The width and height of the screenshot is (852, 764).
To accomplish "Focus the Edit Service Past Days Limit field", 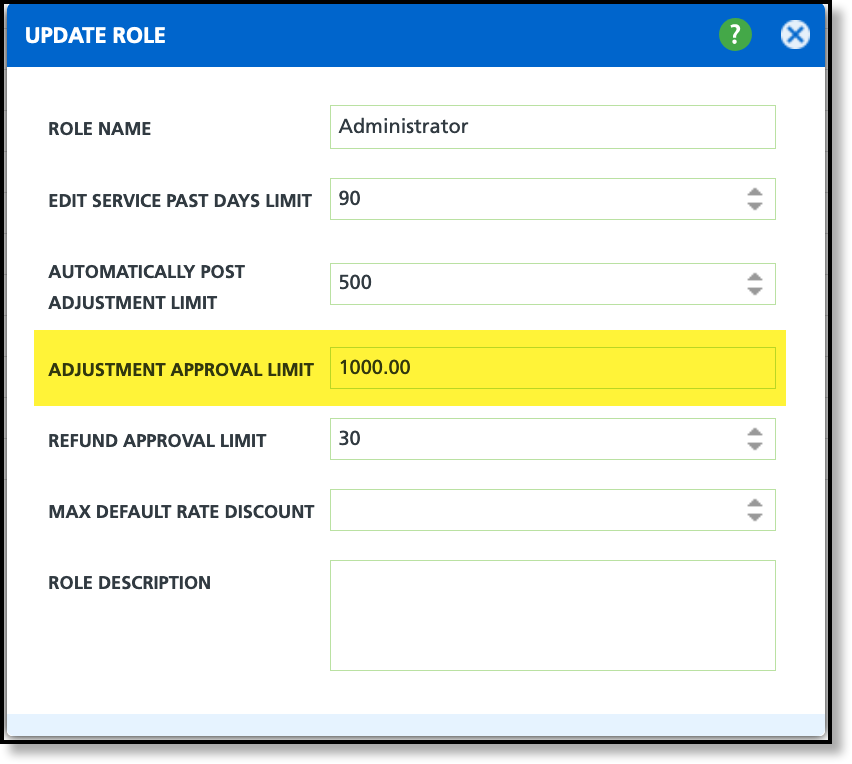I will (553, 199).
